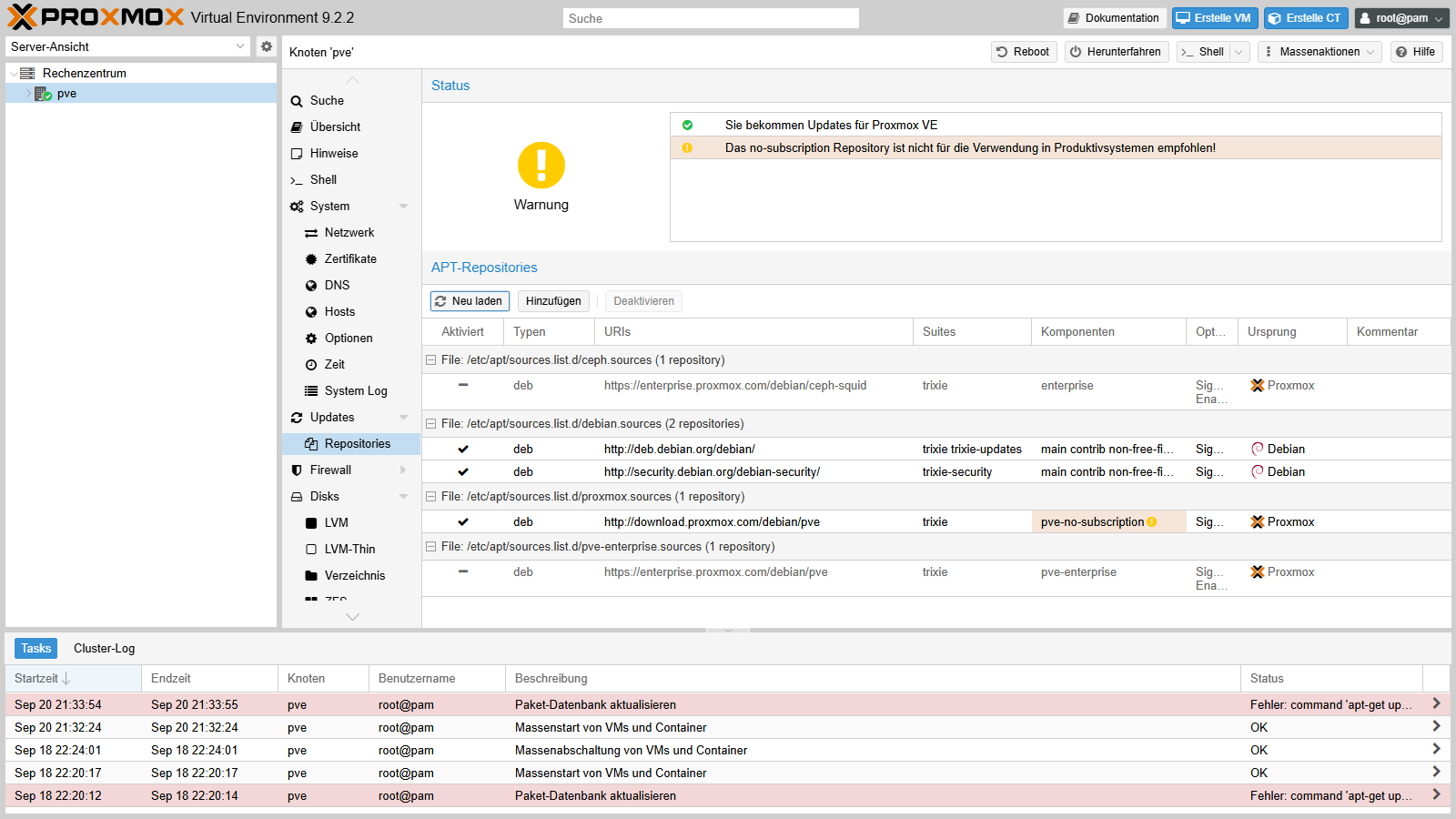Collapse ceph.sources file group
Viewport: 1456px width, 819px height.
click(431, 360)
